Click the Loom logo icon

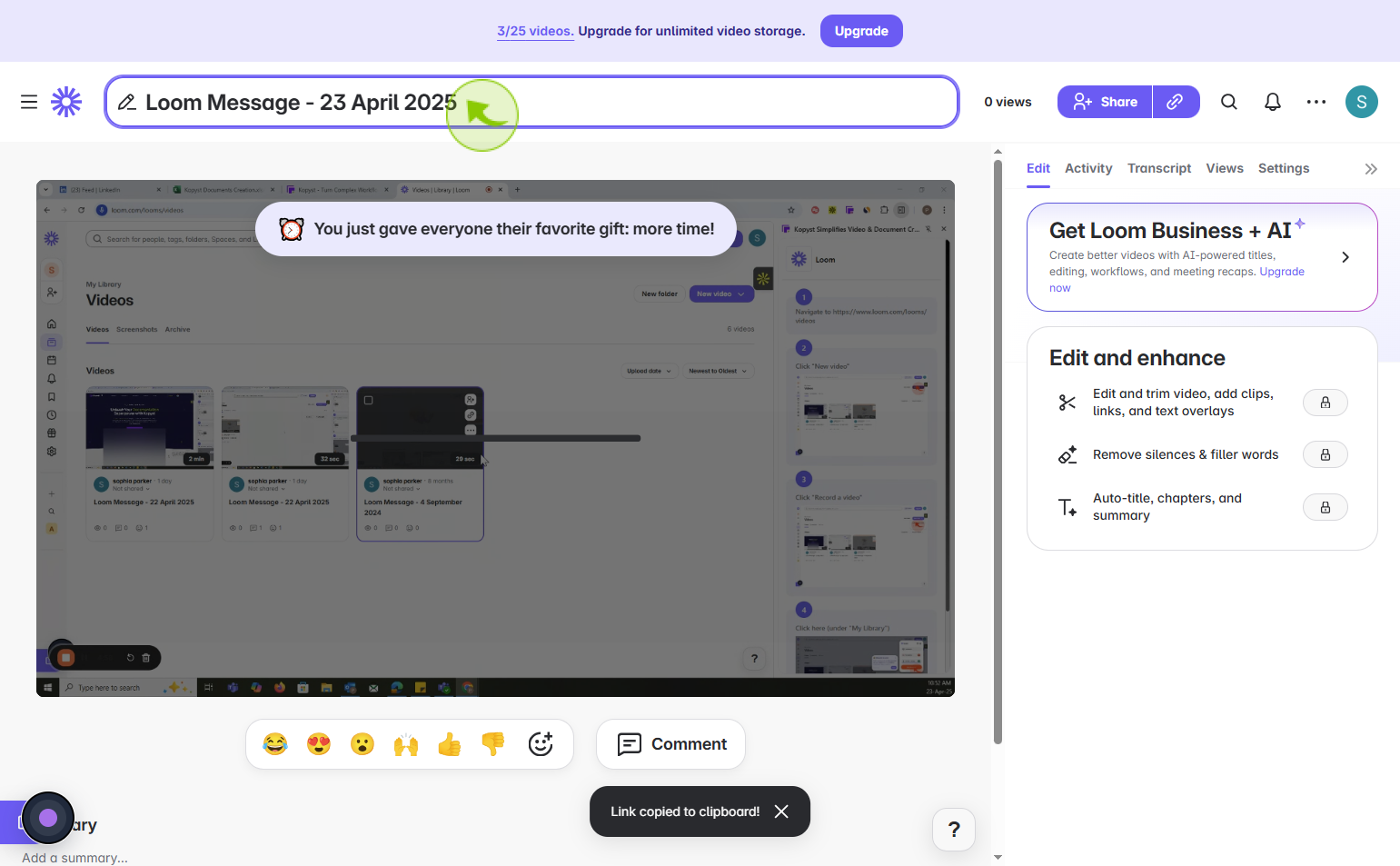66,102
